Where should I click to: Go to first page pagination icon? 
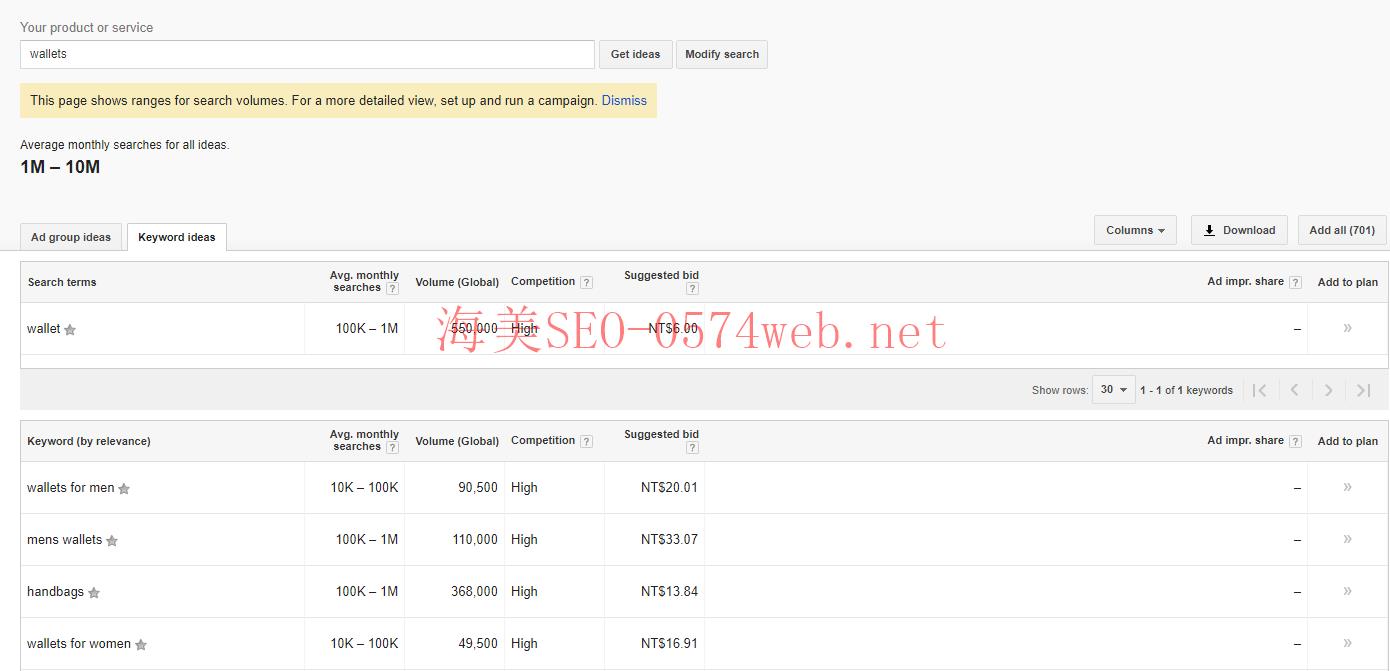coord(1260,390)
